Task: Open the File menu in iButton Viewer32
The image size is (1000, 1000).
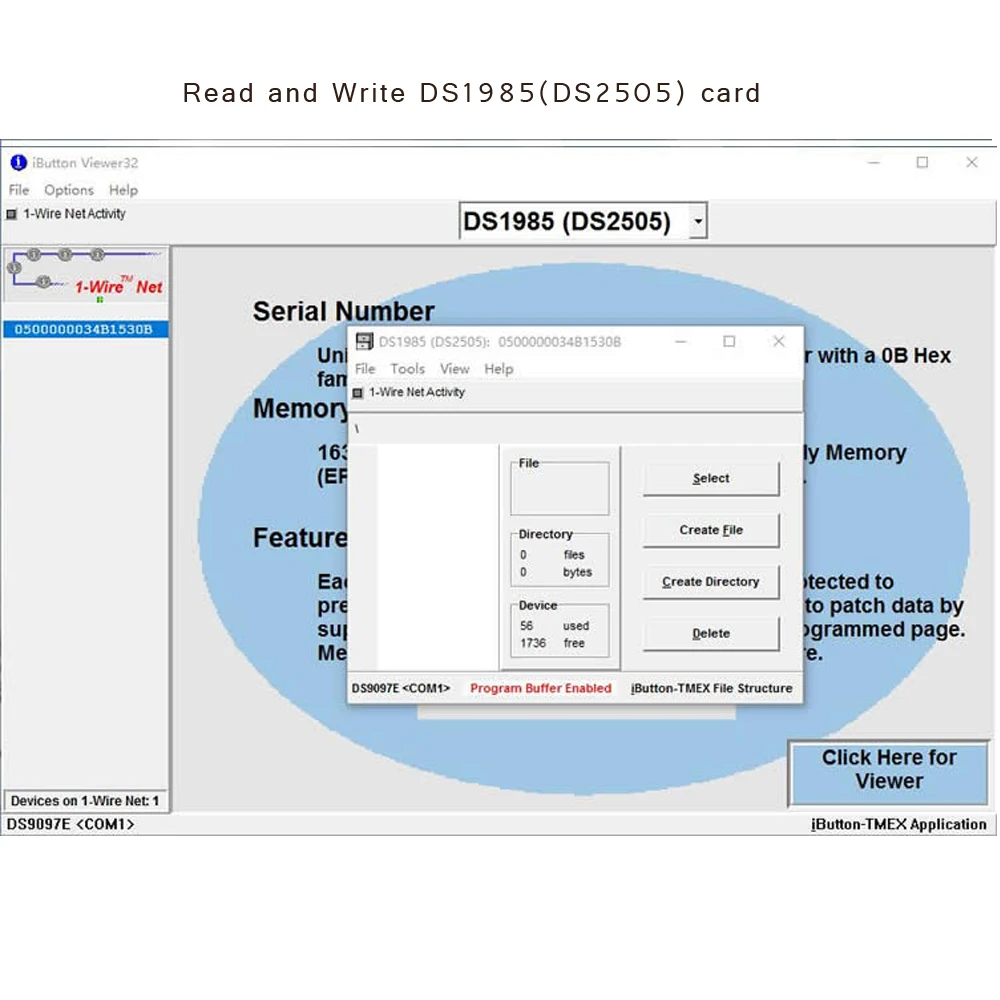Action: pyautogui.click(x=18, y=190)
